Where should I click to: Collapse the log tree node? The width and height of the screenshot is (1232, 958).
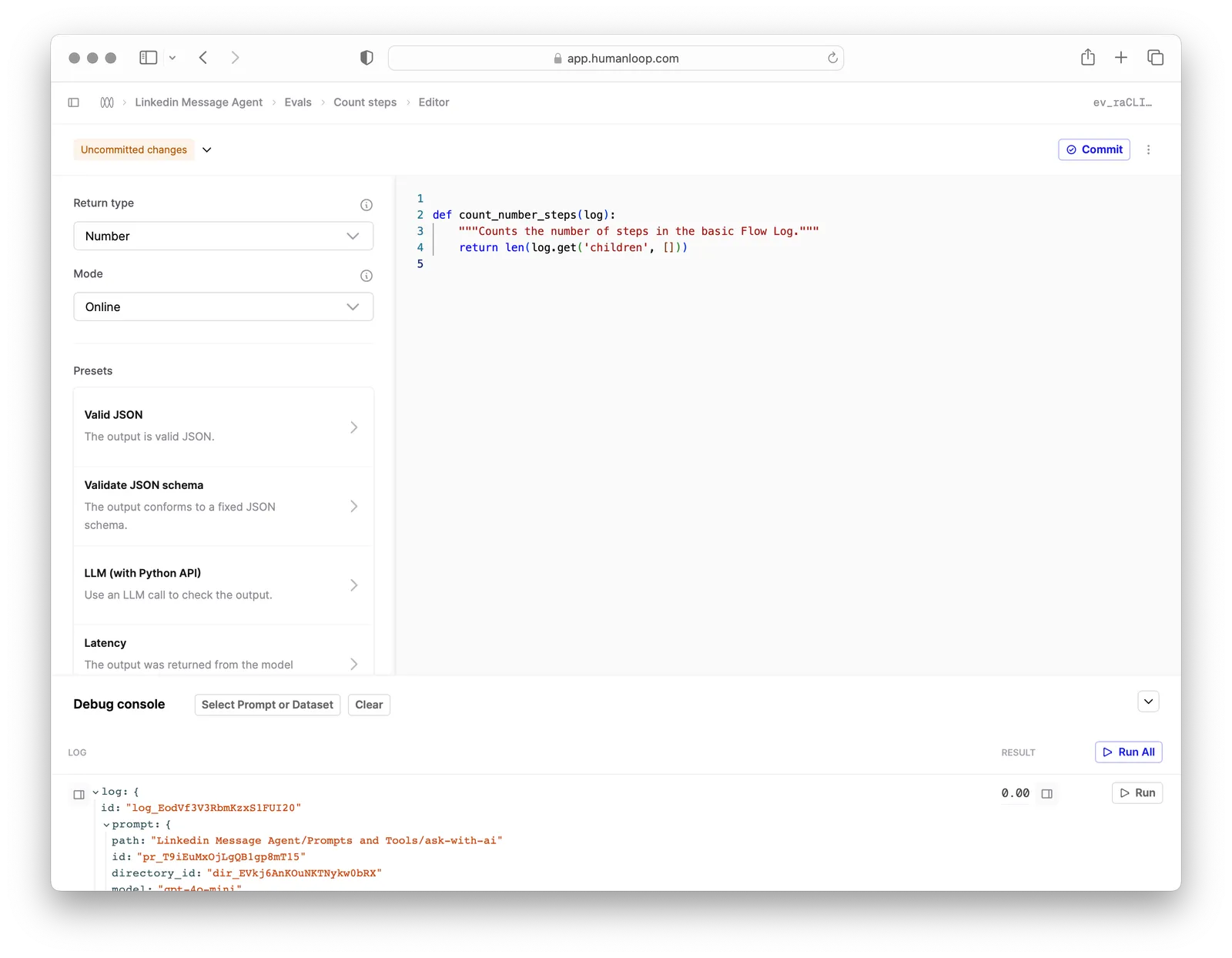[x=95, y=792]
